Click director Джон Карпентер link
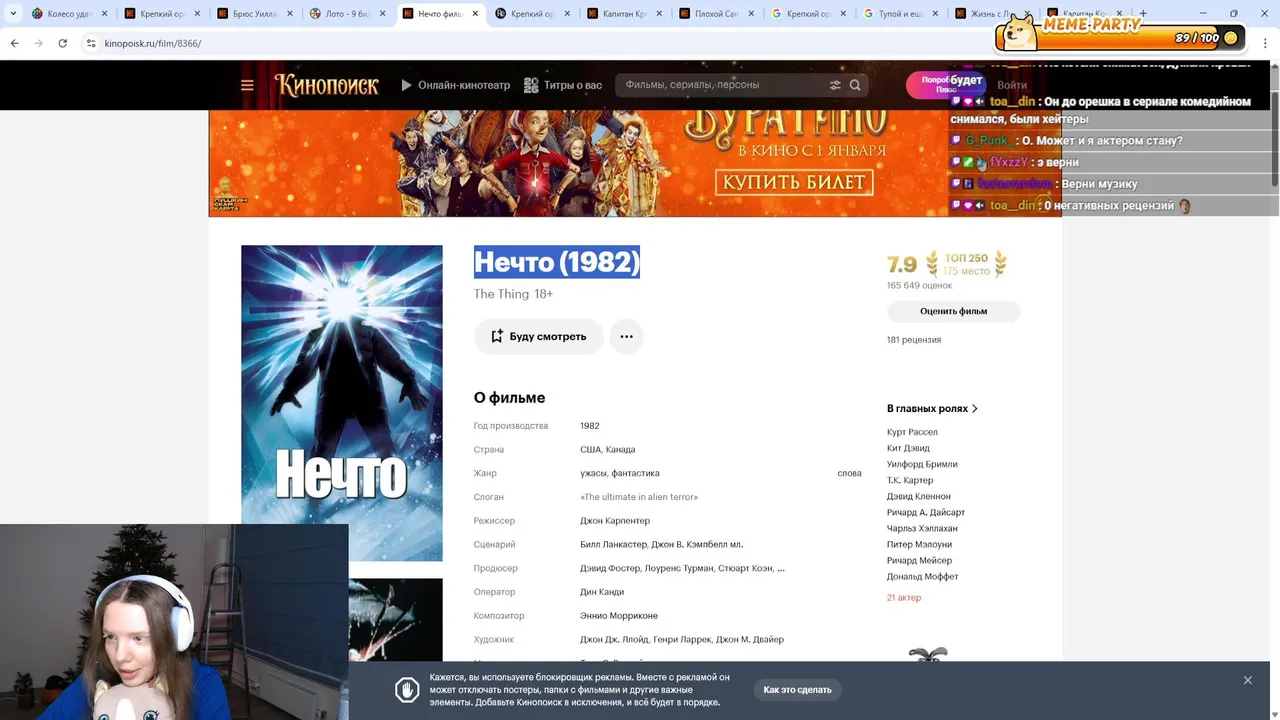Screen dimensions: 1280x720 [614, 521]
